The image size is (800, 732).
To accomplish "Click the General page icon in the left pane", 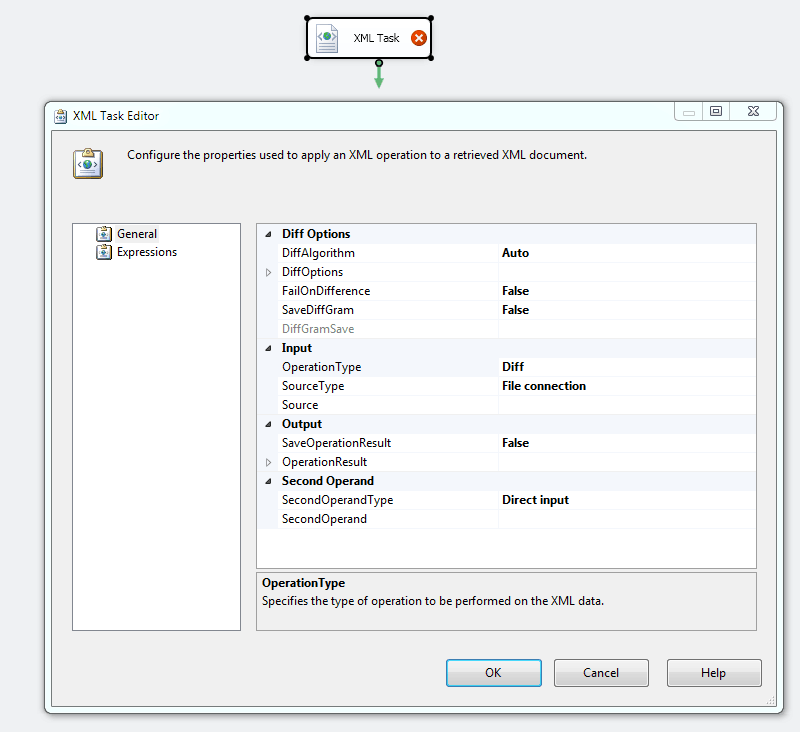I will [103, 233].
